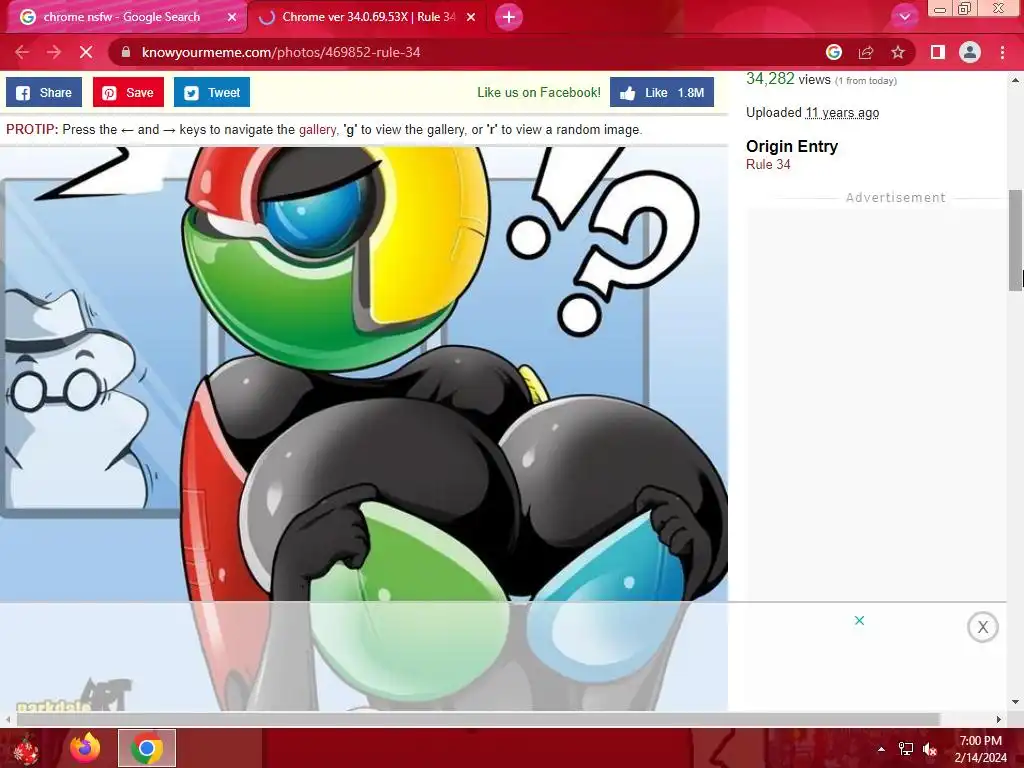Viewport: 1024px width, 768px height.
Task: Launch Firefox from the taskbar
Action: [85, 748]
